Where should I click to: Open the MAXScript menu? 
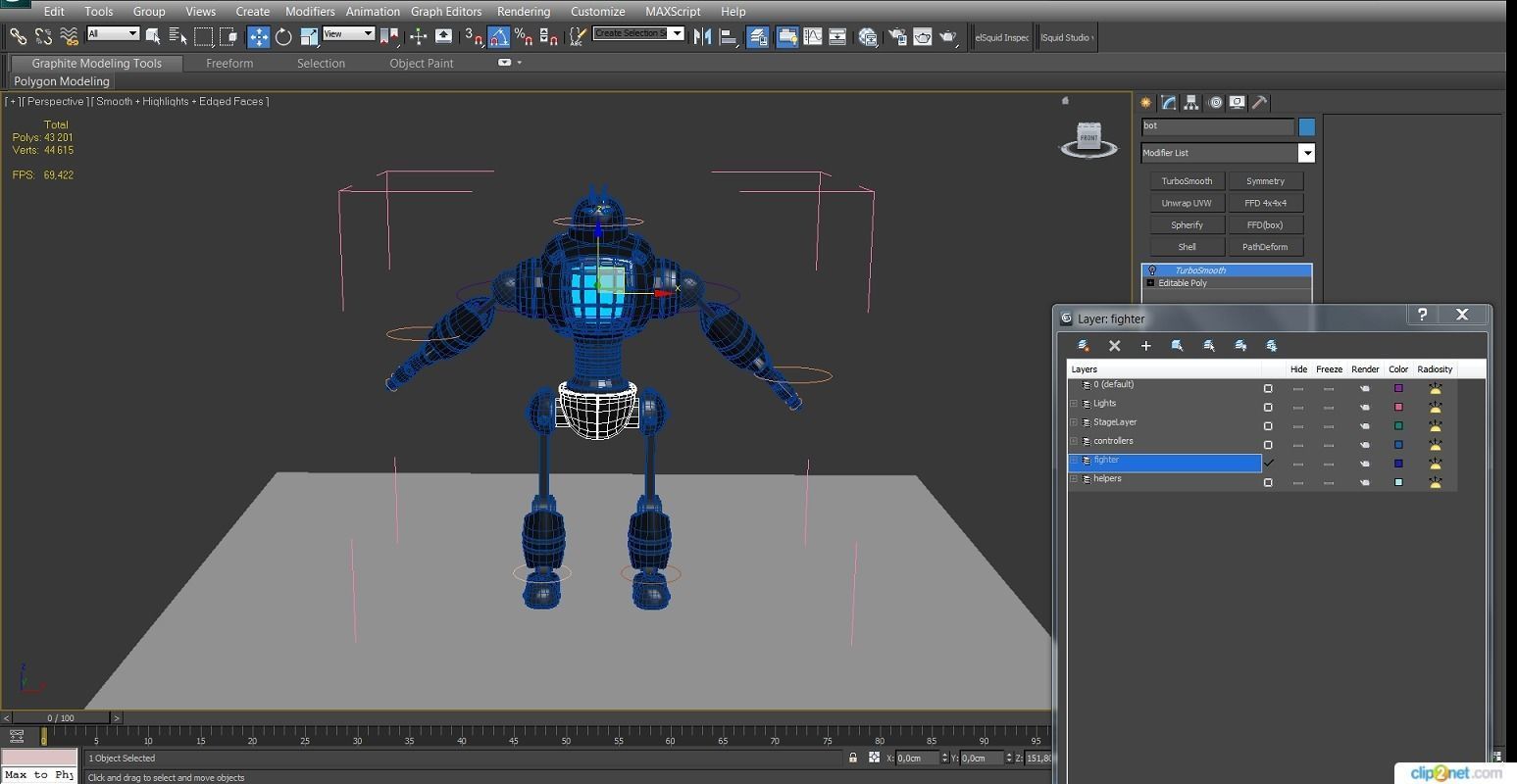673,12
